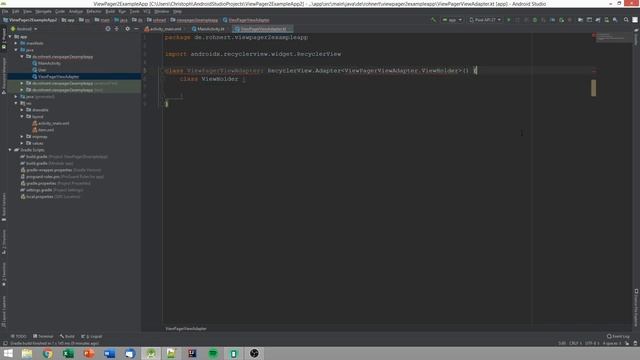This screenshot has width=640, height=360.
Task: Select User class in project tree
Action: coord(39,70)
